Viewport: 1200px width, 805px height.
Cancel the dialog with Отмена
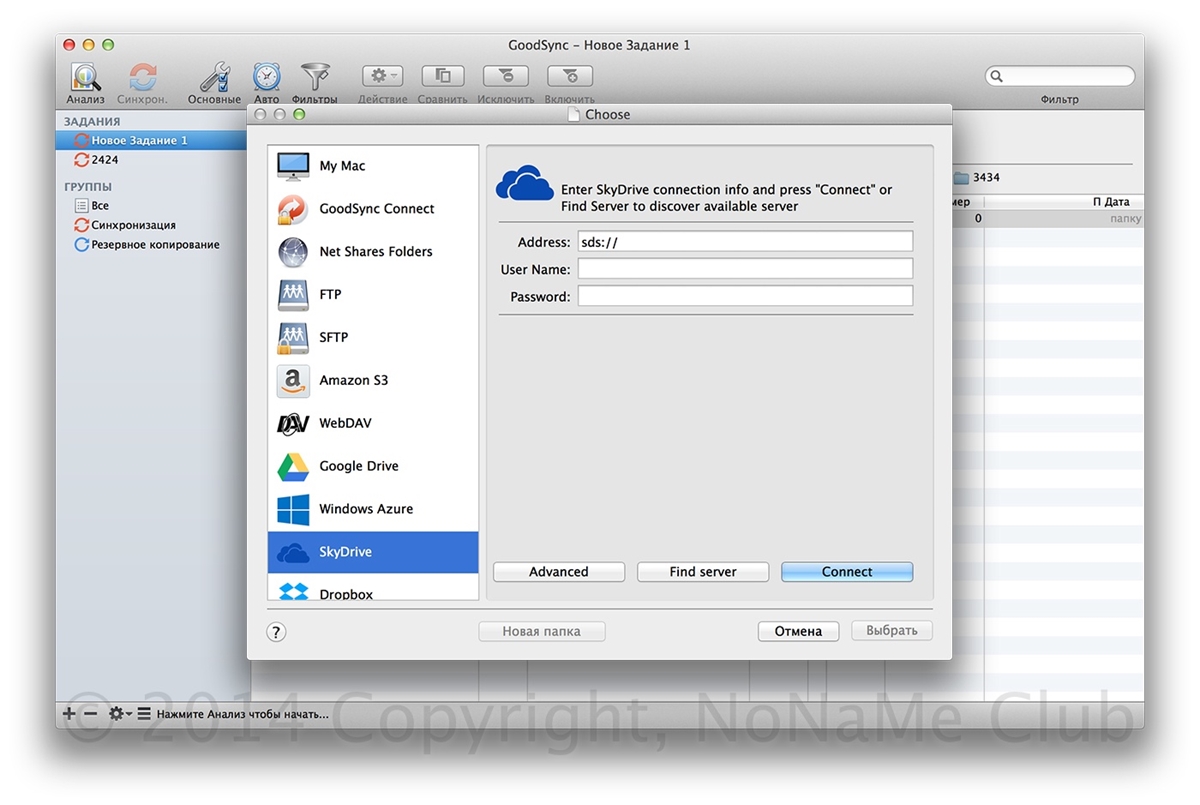(x=798, y=631)
